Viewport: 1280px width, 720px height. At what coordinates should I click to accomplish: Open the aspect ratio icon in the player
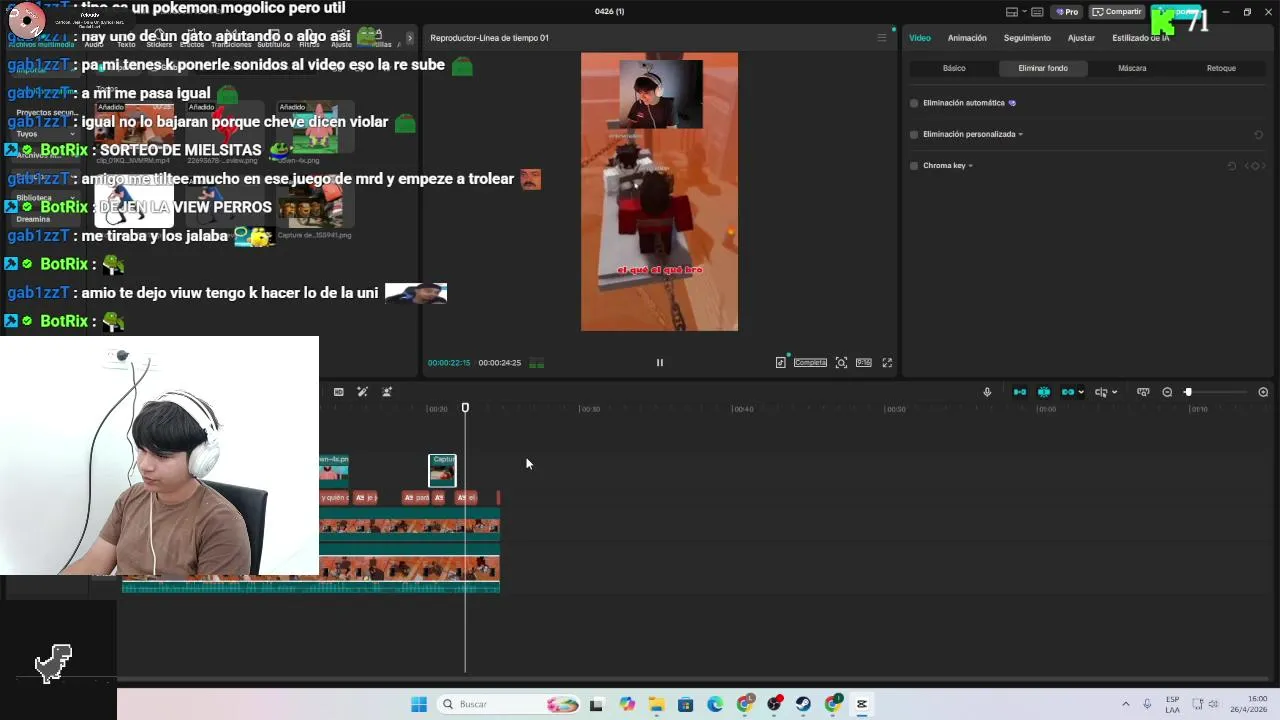pos(863,363)
